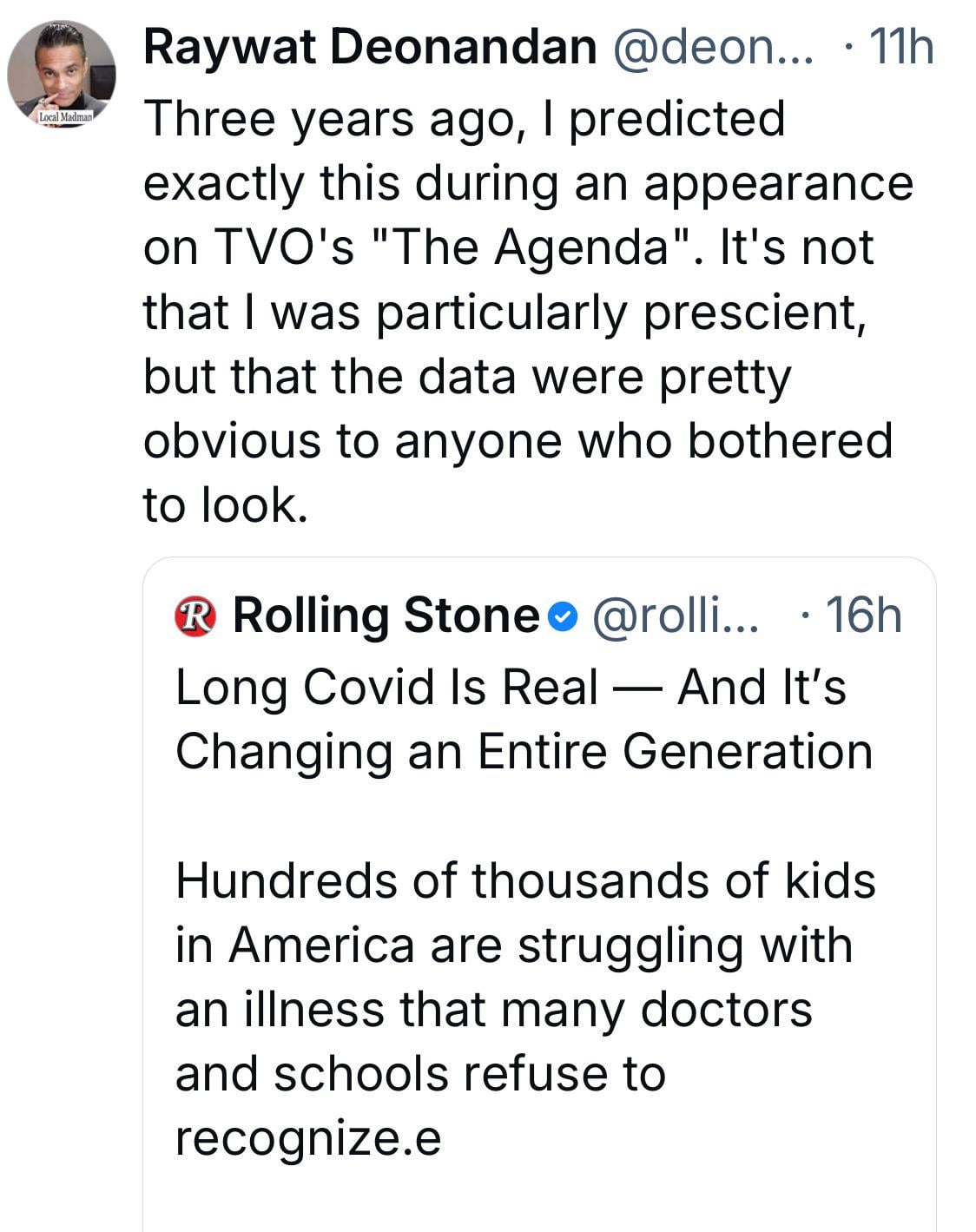The height and width of the screenshot is (1232, 976).
Task: Click the Rolling Stone logo avatar
Action: click(x=195, y=616)
